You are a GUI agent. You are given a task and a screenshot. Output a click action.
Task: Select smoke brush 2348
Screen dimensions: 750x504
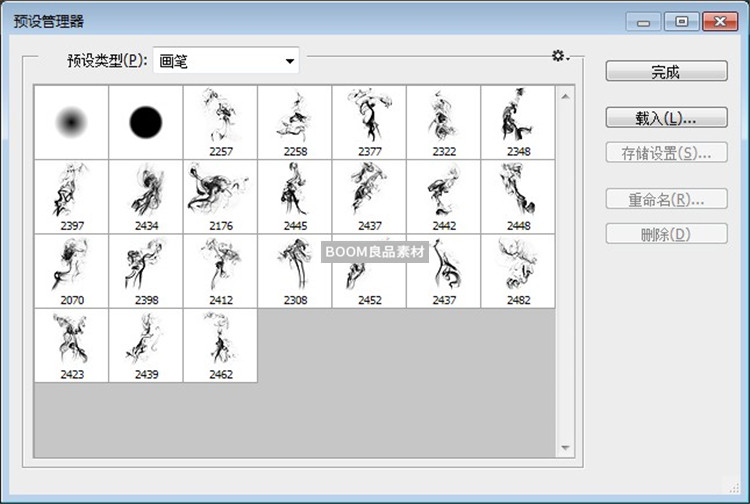coord(518,120)
